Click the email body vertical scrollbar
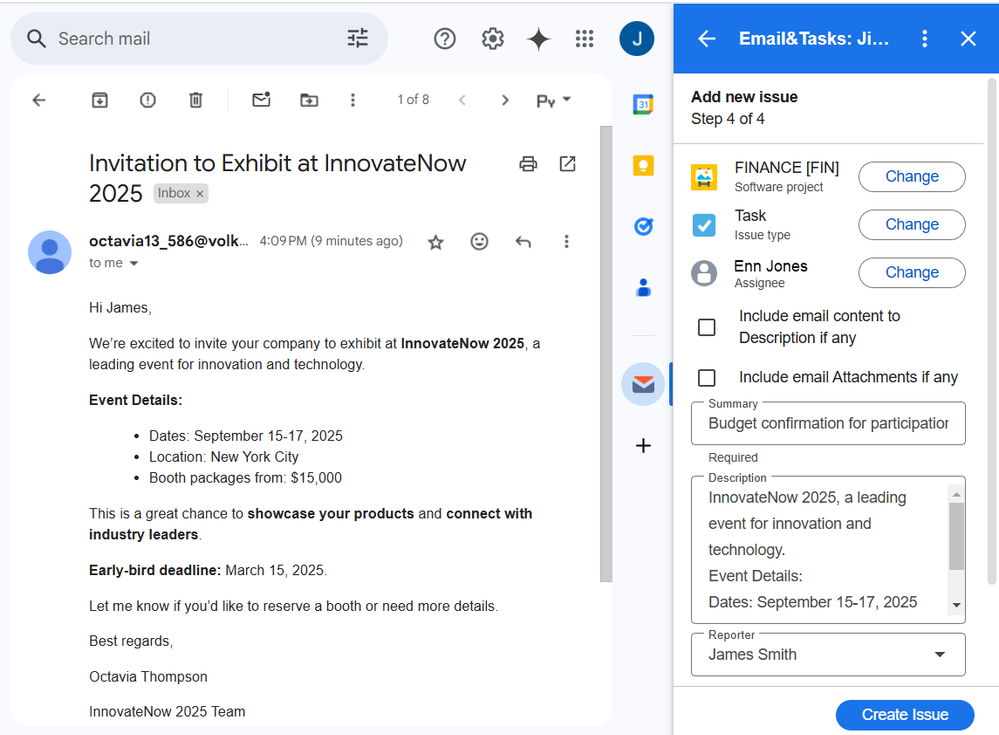The height and width of the screenshot is (735, 999). tap(606, 353)
